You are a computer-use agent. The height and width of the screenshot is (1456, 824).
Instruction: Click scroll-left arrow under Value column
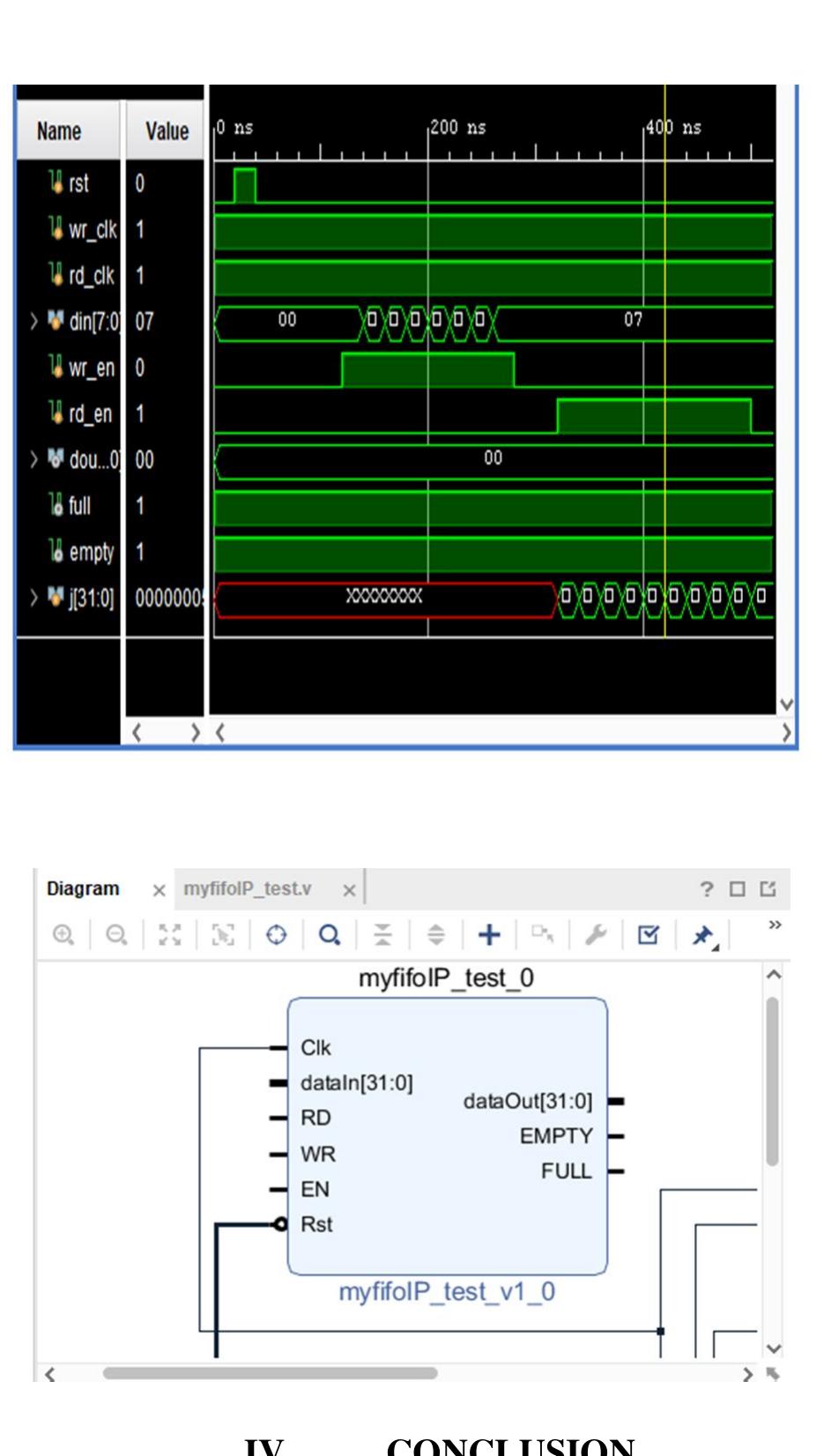[137, 732]
